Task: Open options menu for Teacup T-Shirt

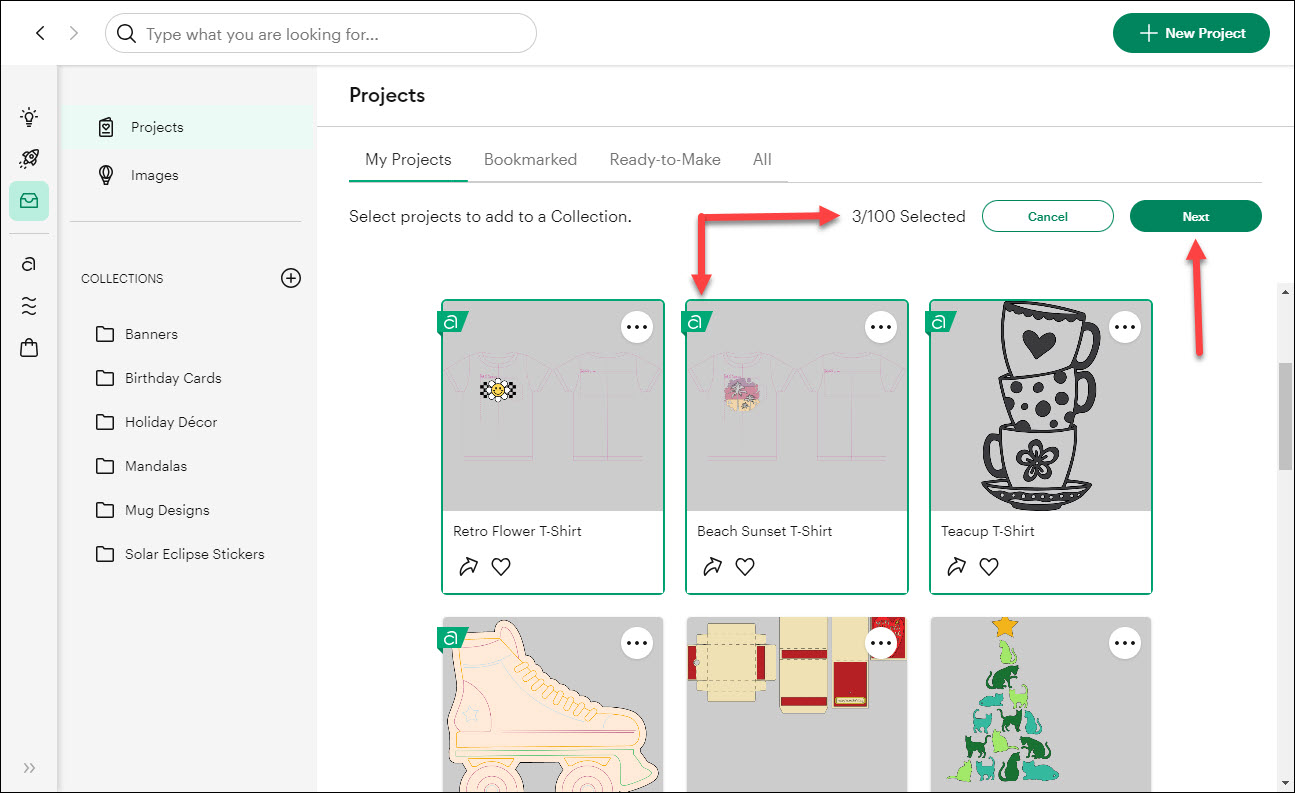Action: click(1125, 327)
